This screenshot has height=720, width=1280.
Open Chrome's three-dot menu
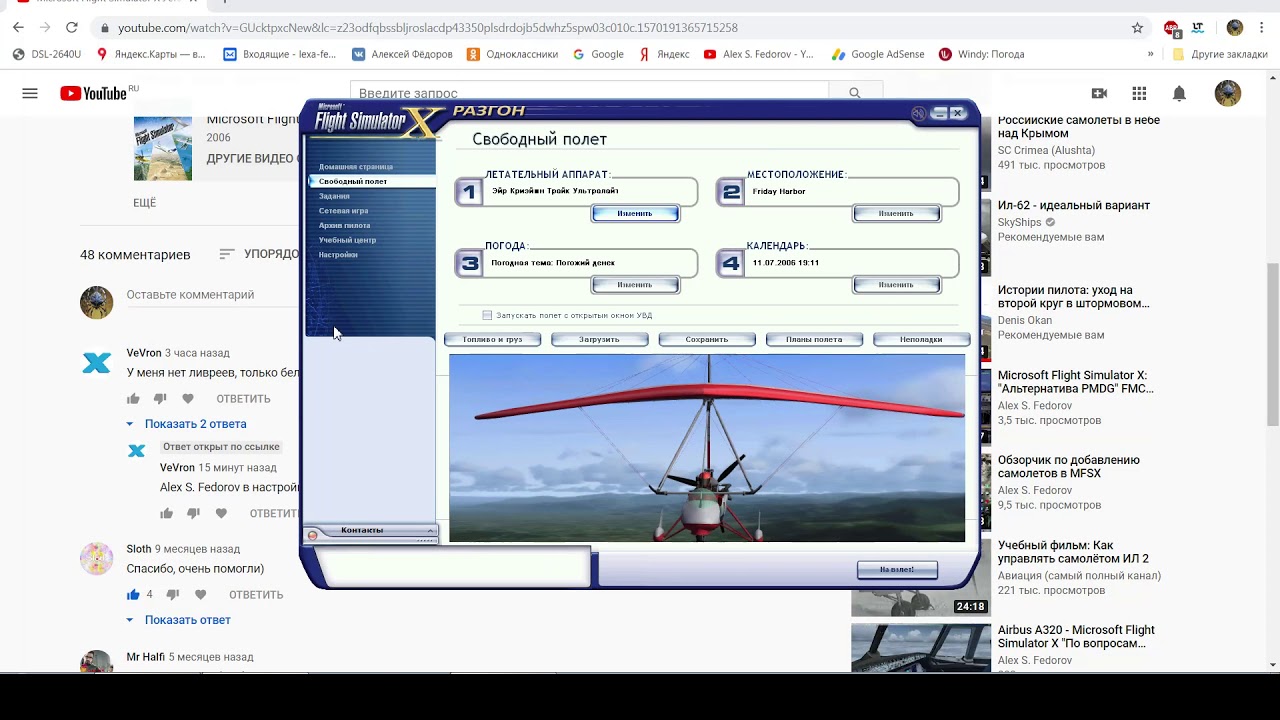(x=1262, y=27)
